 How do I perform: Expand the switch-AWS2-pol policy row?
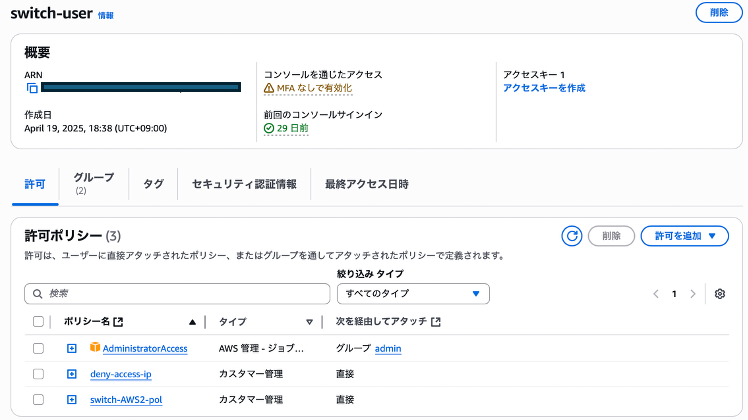pos(72,399)
